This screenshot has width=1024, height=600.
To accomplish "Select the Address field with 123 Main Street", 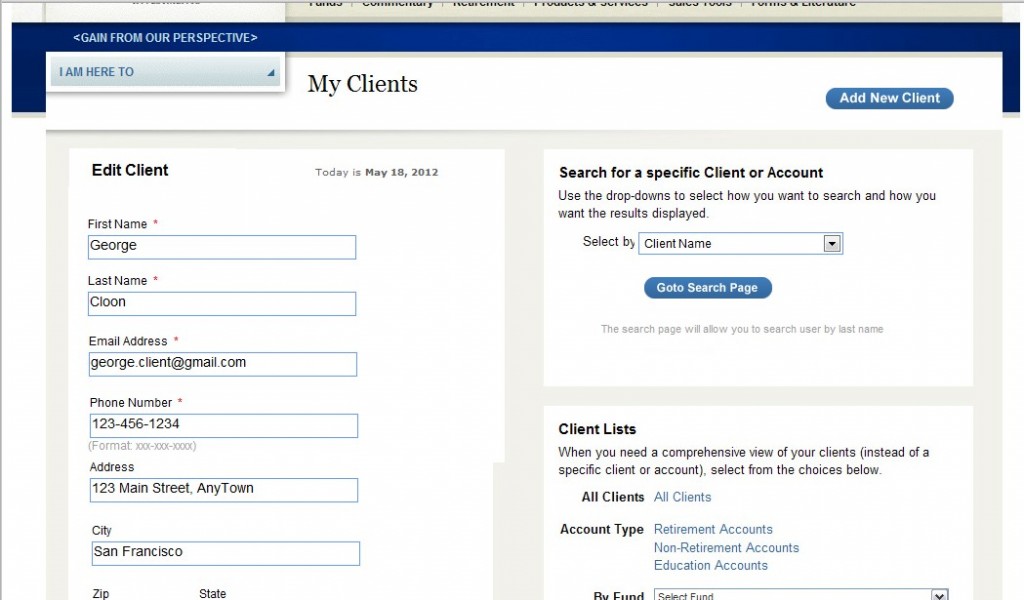I will click(x=223, y=490).
